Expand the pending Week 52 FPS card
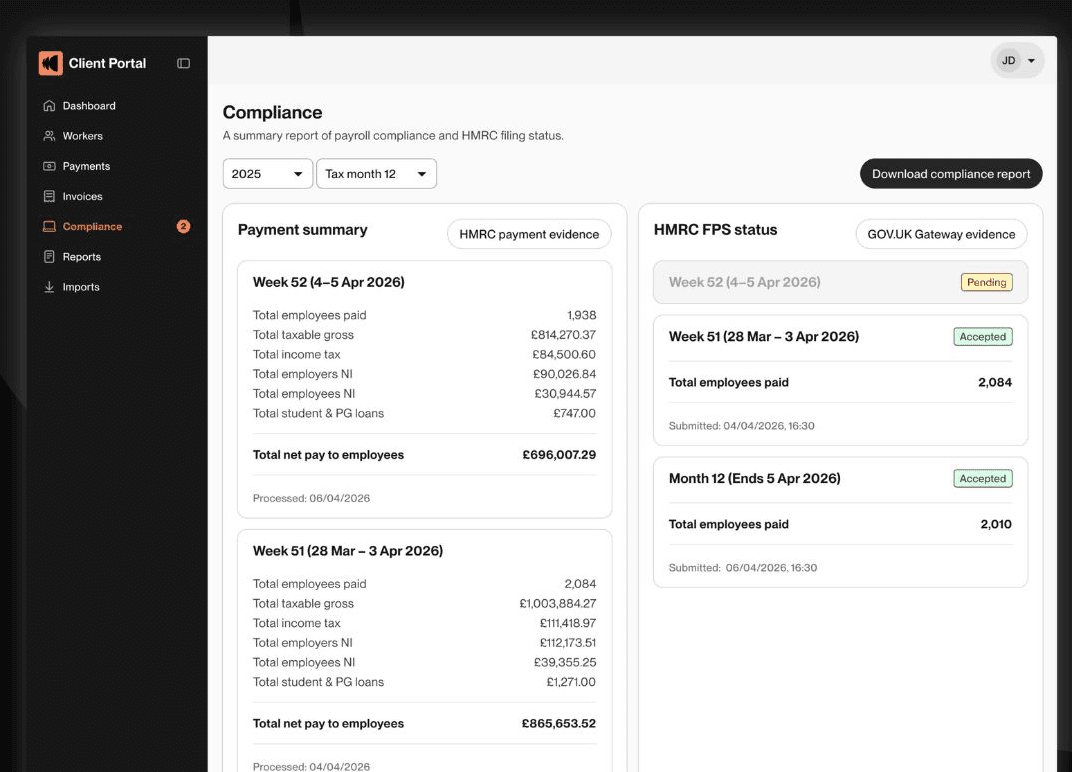The height and width of the screenshot is (772, 1072). click(840, 282)
